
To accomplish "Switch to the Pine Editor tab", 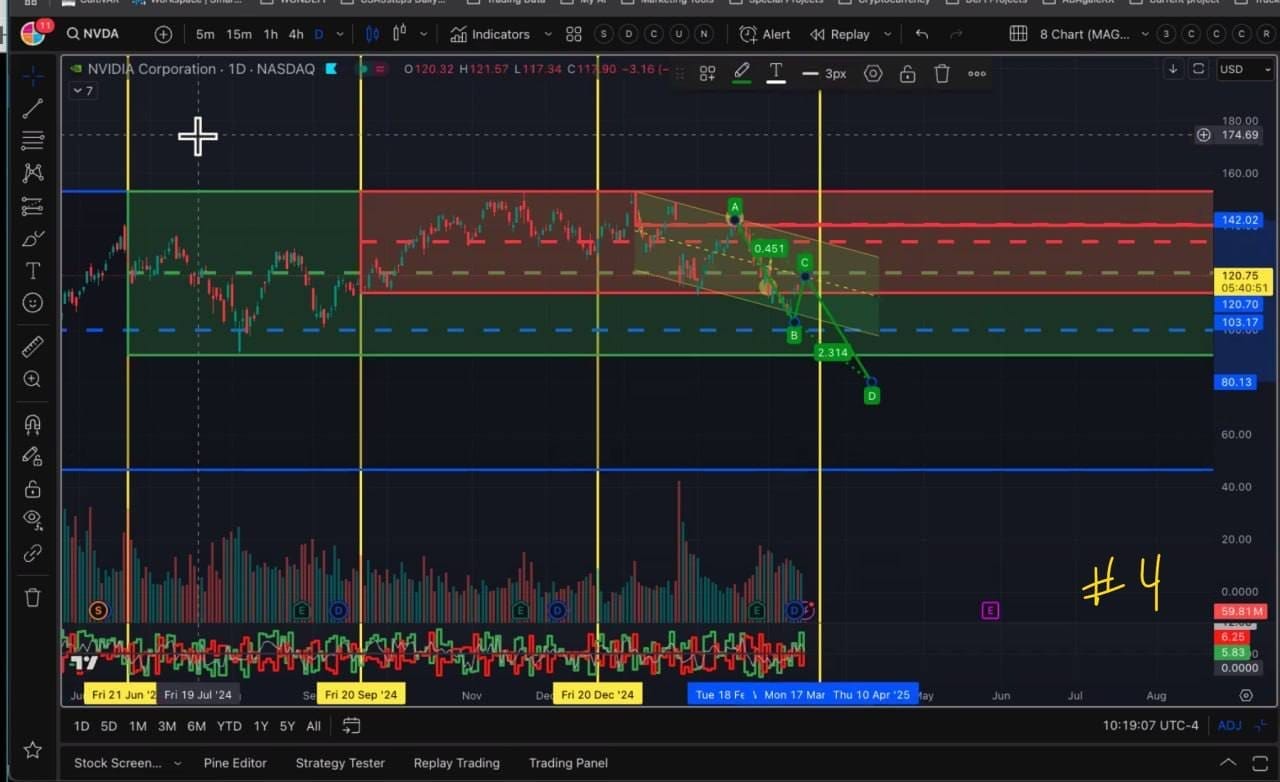I will [x=235, y=763].
